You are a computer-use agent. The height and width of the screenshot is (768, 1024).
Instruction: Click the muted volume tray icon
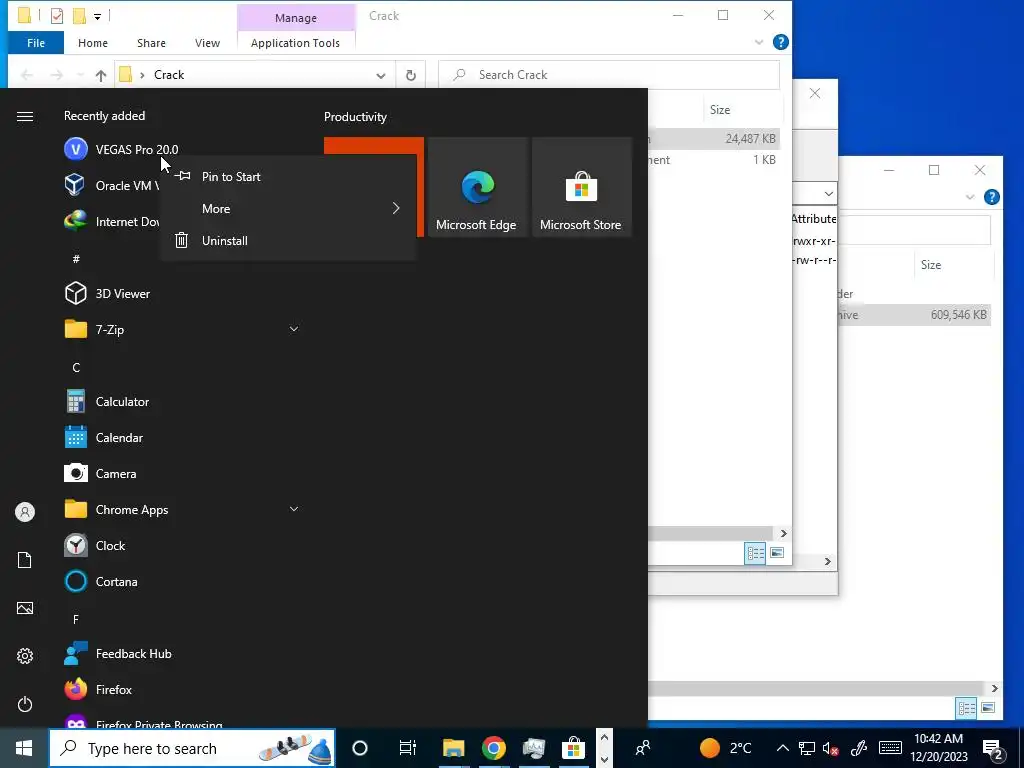click(x=831, y=749)
